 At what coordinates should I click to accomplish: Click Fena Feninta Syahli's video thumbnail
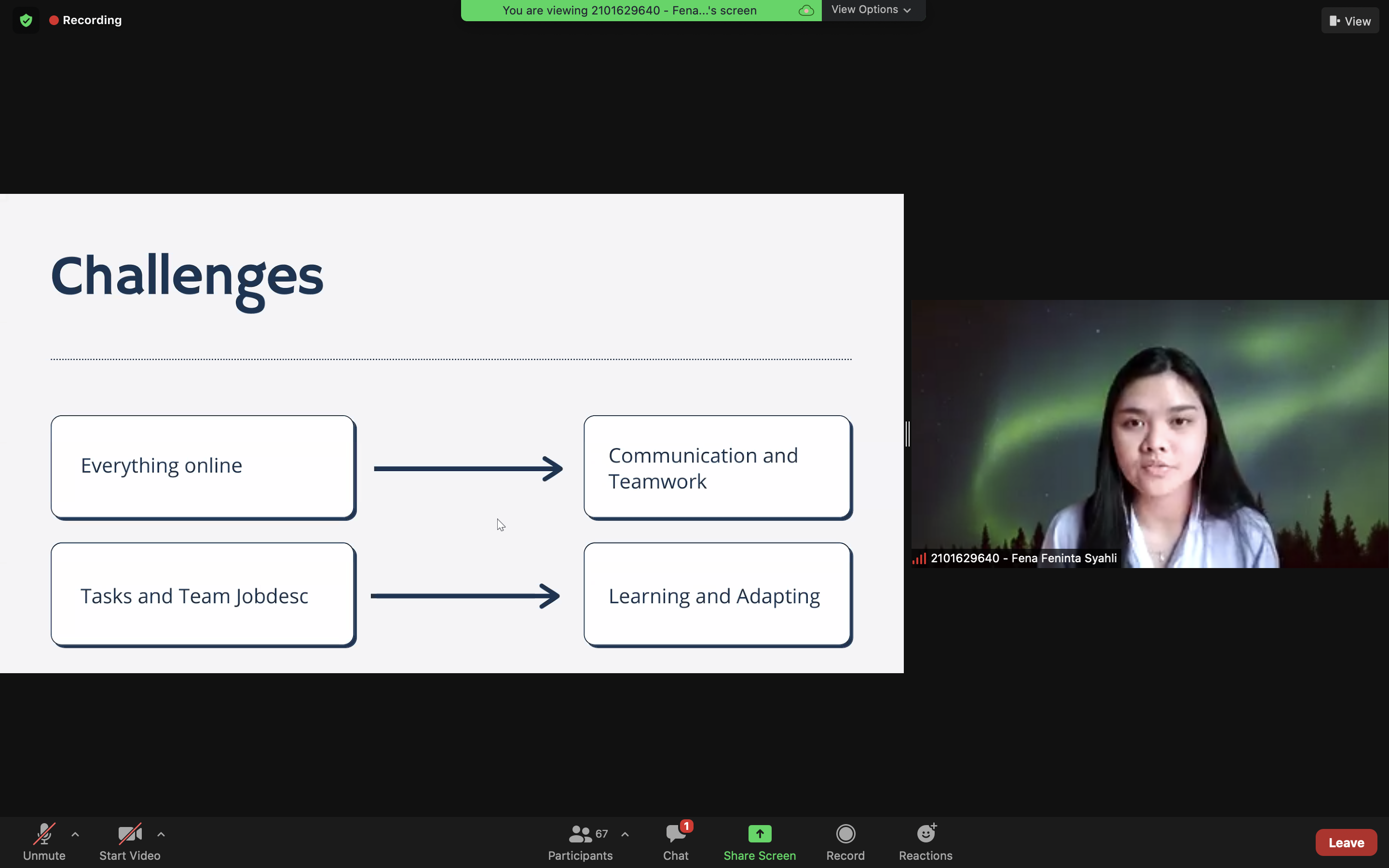pos(1149,434)
